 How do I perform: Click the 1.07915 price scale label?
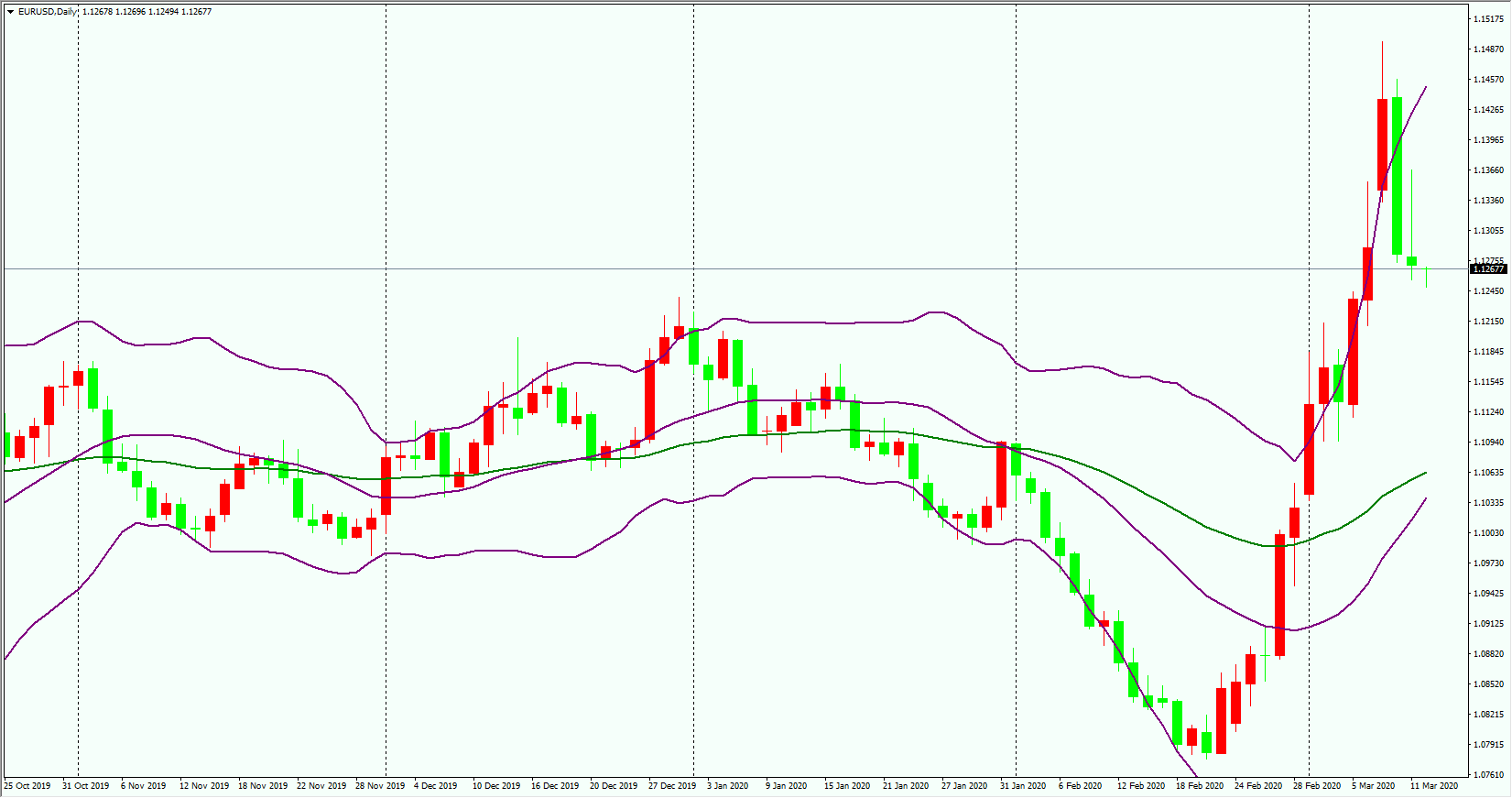(x=1488, y=744)
